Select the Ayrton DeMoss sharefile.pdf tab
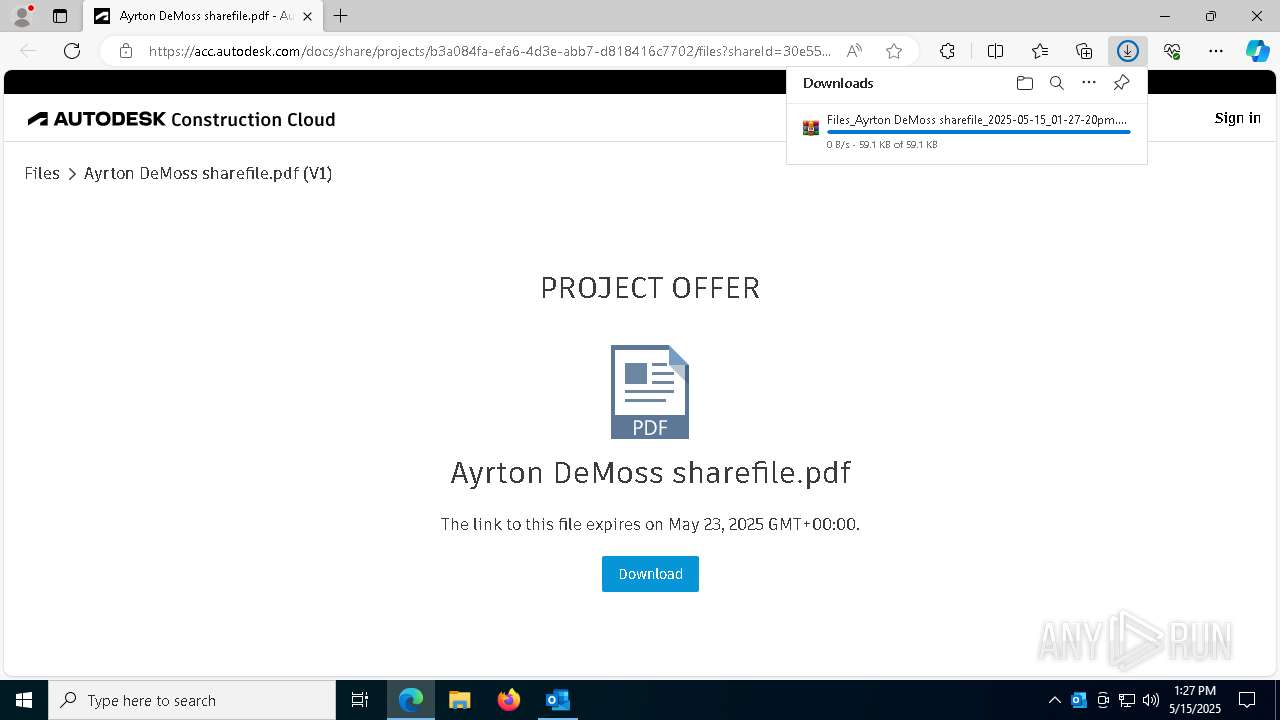This screenshot has height=720, width=1280. 204,16
